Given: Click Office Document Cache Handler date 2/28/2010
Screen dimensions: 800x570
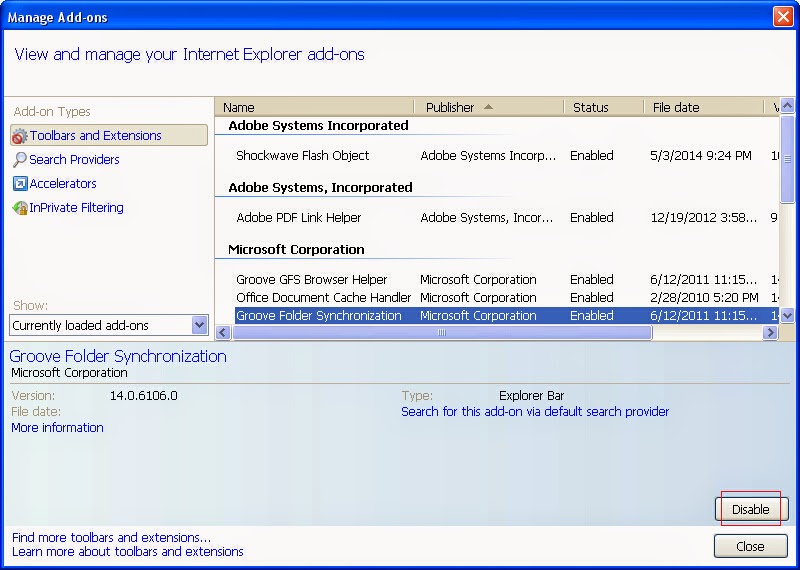Looking at the screenshot, I should [x=704, y=298].
